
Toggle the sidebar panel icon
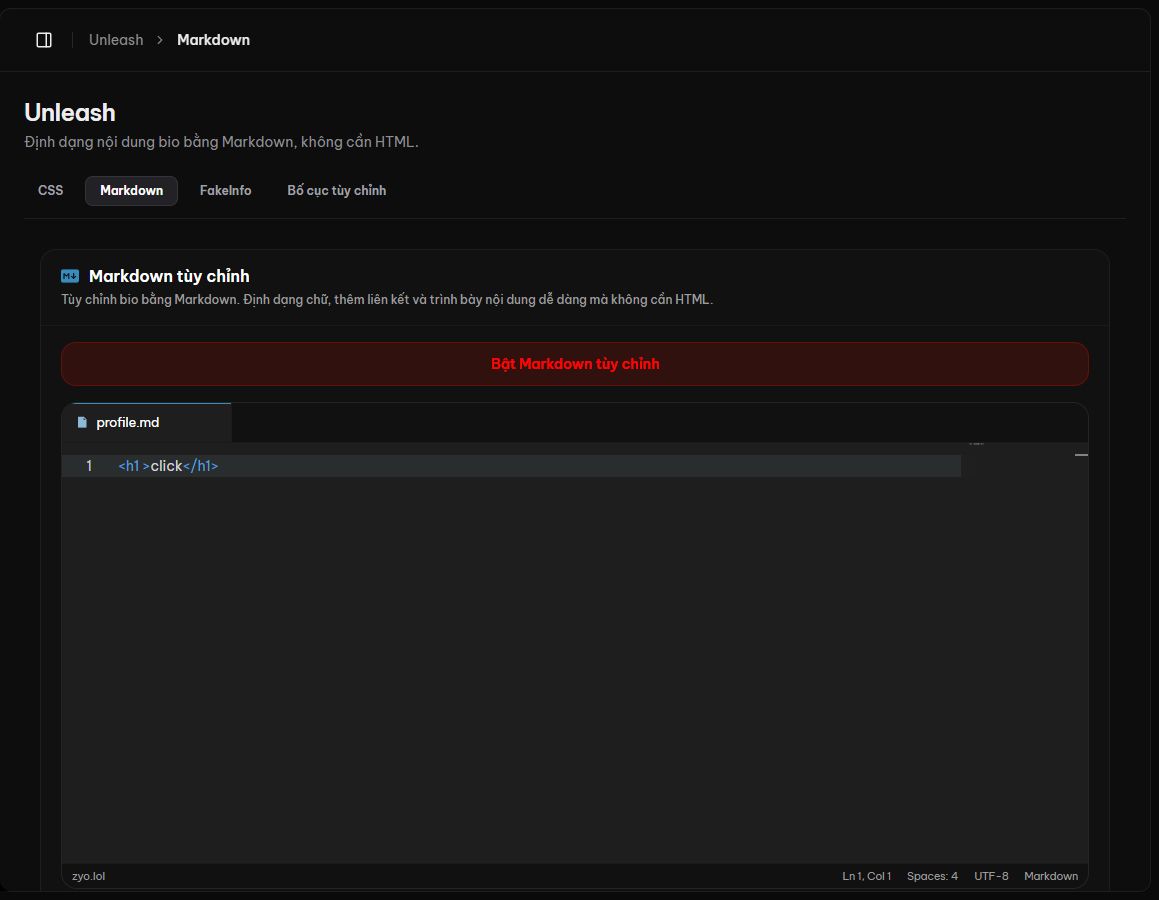pos(44,40)
